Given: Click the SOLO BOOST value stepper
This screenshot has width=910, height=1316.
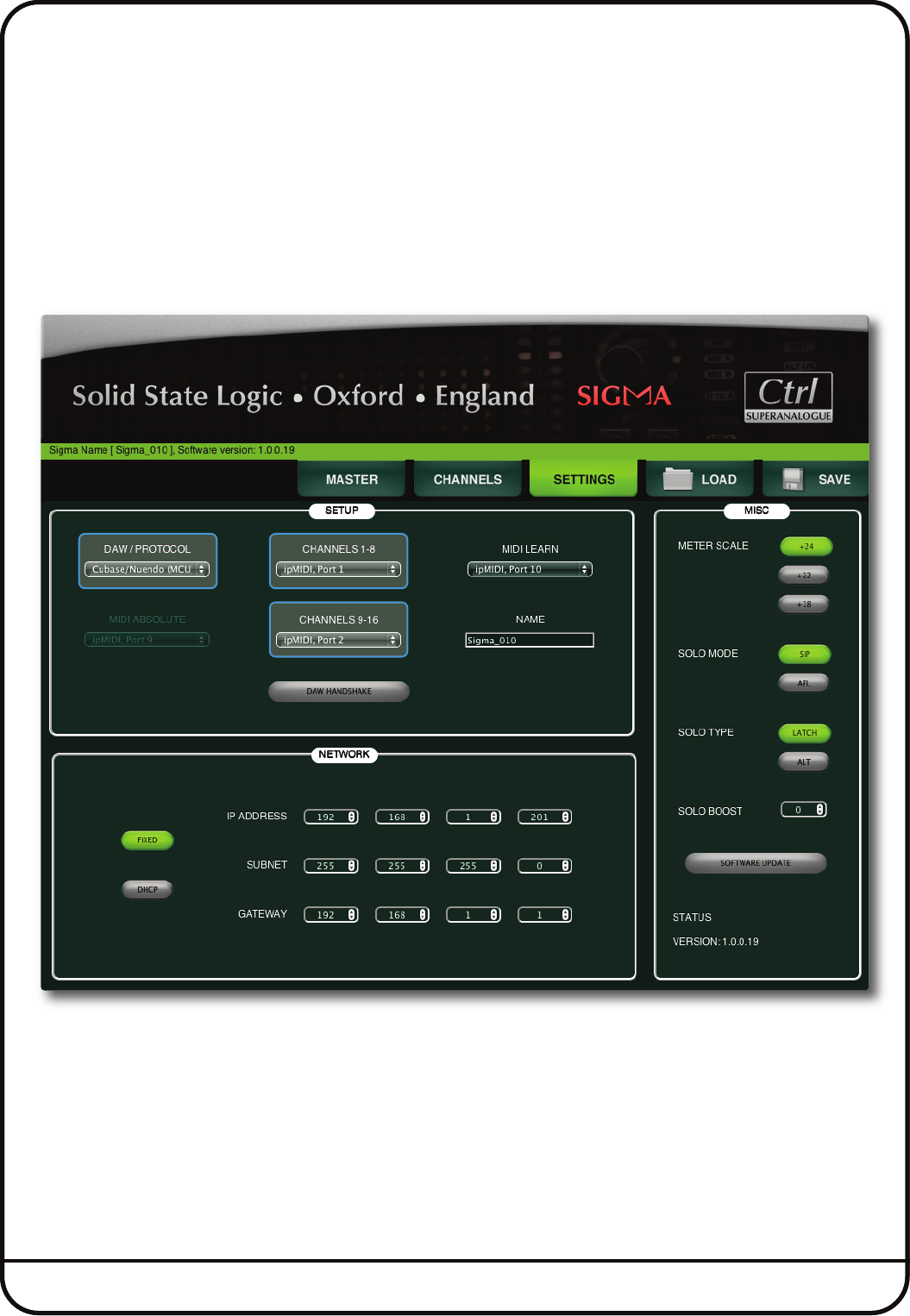Looking at the screenshot, I should (x=804, y=810).
